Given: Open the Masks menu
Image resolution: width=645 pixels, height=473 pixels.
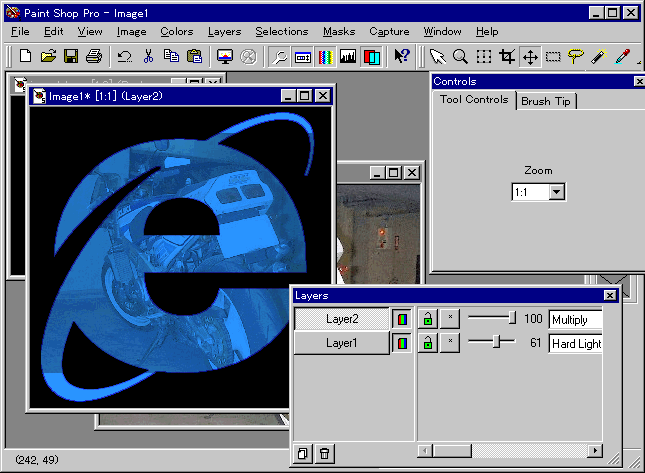Looking at the screenshot, I should click(x=339, y=32).
